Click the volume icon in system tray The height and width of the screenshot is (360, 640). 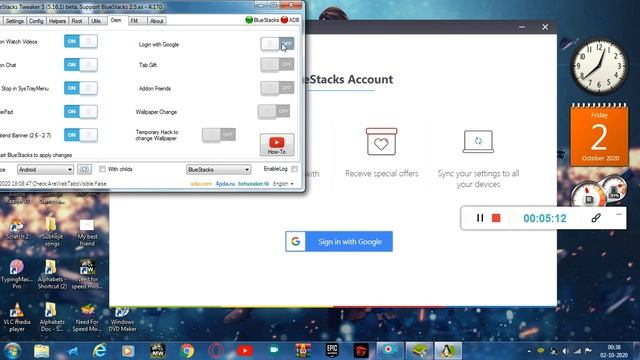(566, 351)
